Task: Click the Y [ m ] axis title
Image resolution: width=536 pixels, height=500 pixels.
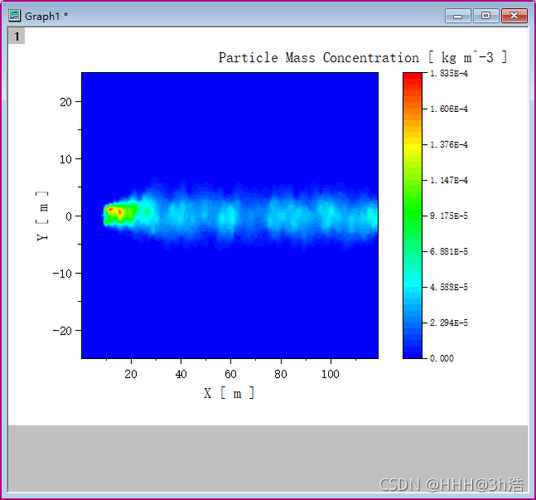Action: pyautogui.click(x=42, y=216)
